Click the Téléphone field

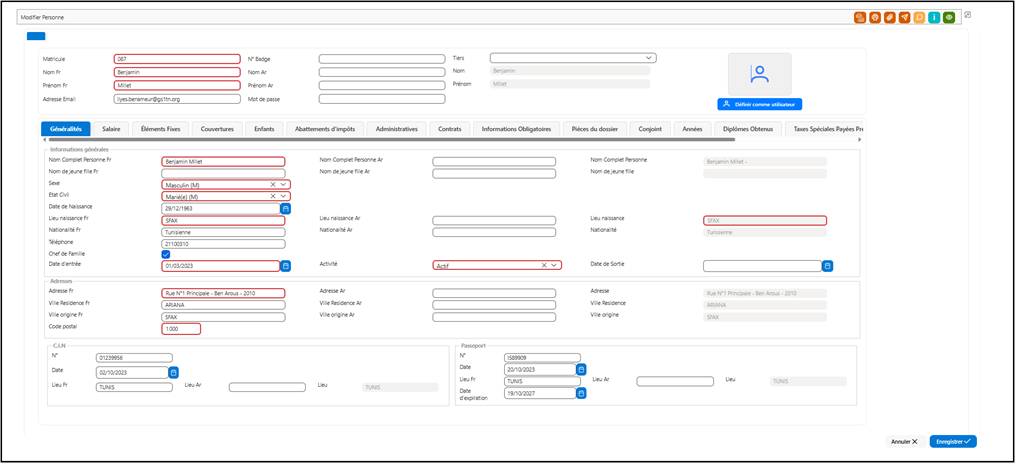click(x=223, y=244)
